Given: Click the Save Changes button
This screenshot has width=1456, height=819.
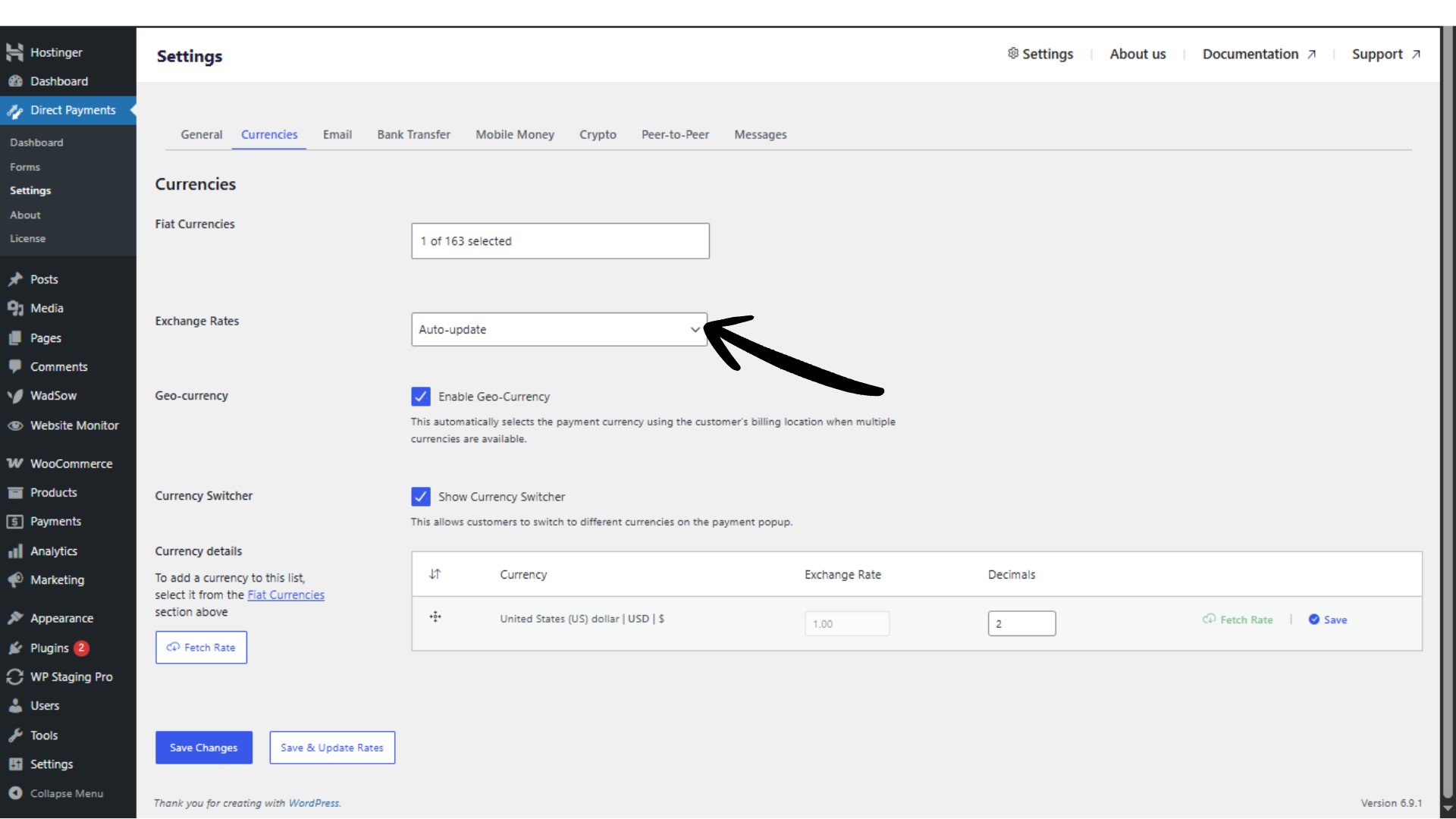Looking at the screenshot, I should pyautogui.click(x=203, y=748).
